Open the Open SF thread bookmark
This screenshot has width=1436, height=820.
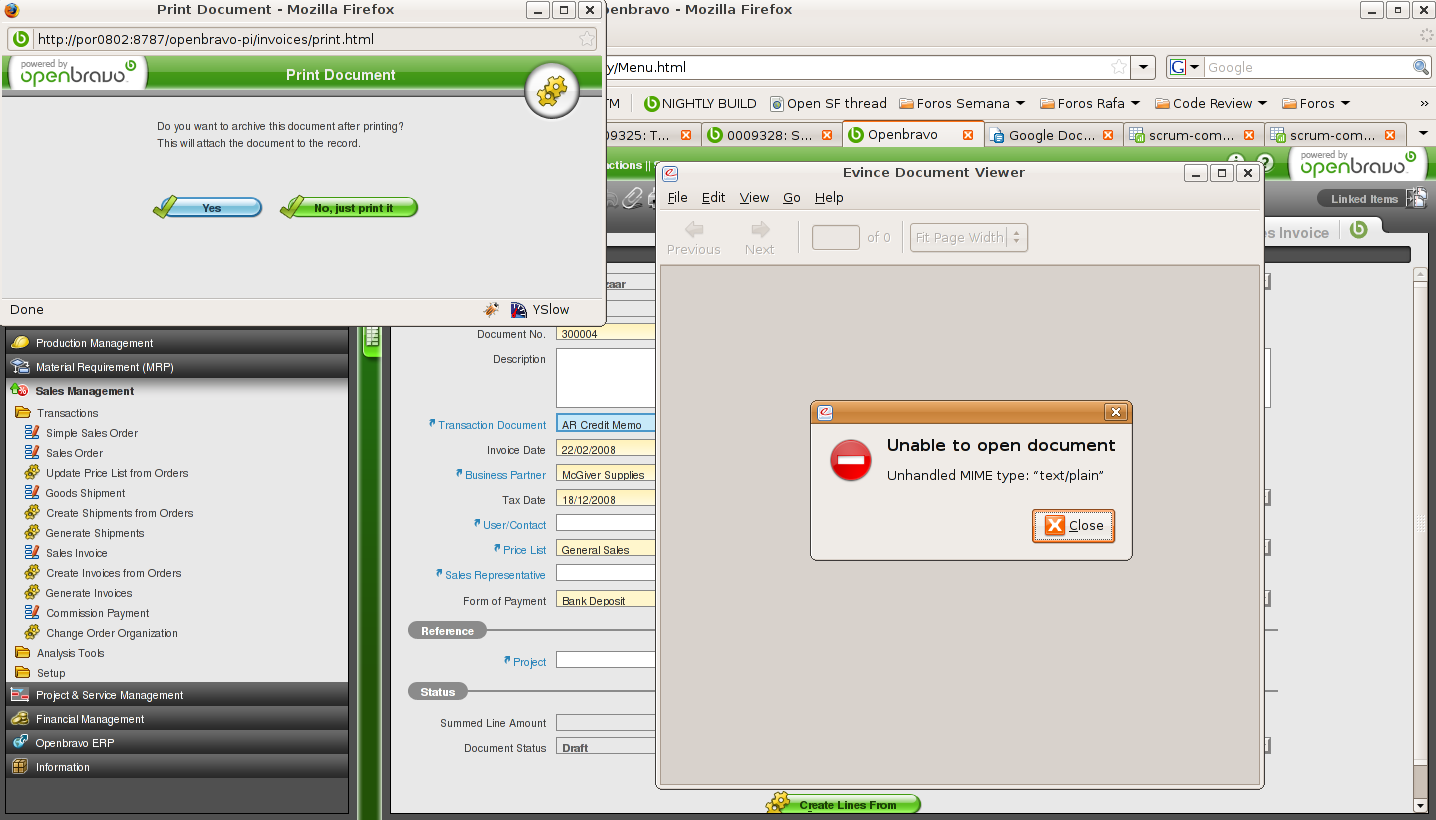click(x=828, y=103)
